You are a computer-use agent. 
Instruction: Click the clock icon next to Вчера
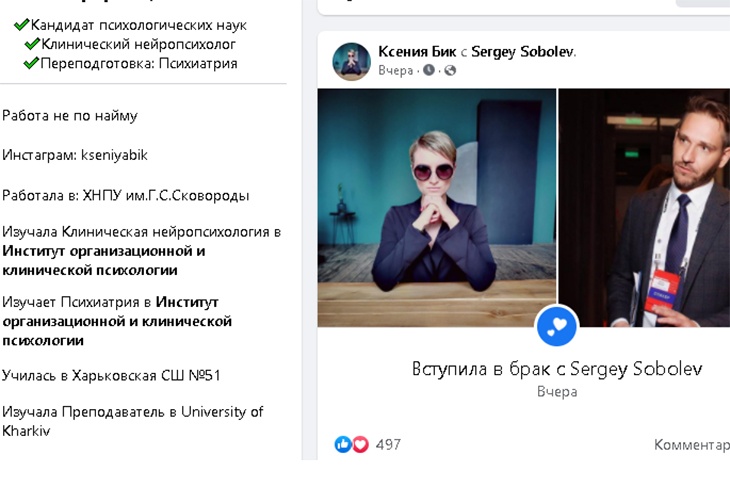point(429,70)
